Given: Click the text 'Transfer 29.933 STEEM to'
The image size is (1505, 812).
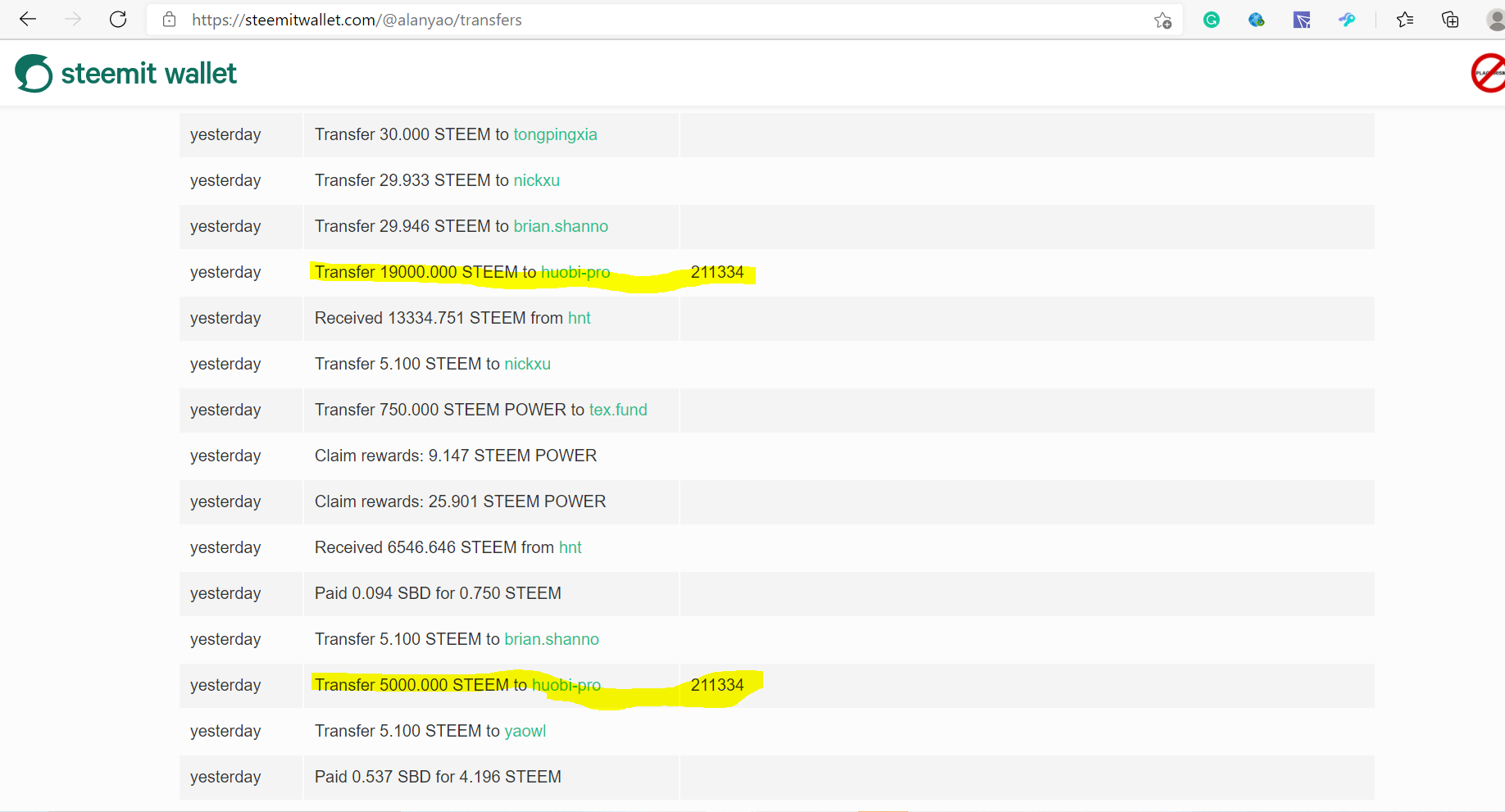Looking at the screenshot, I should (411, 180).
